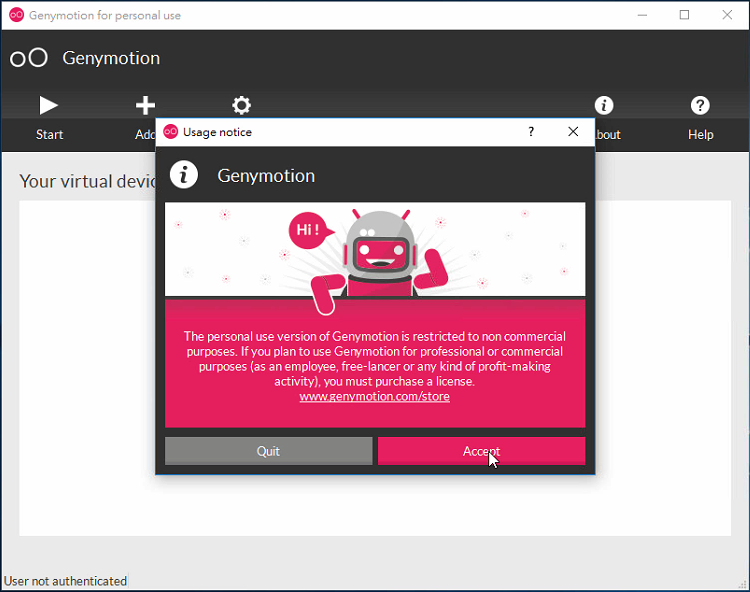The image size is (750, 592).
Task: Click the Start play icon in toolbar
Action: (x=48, y=106)
